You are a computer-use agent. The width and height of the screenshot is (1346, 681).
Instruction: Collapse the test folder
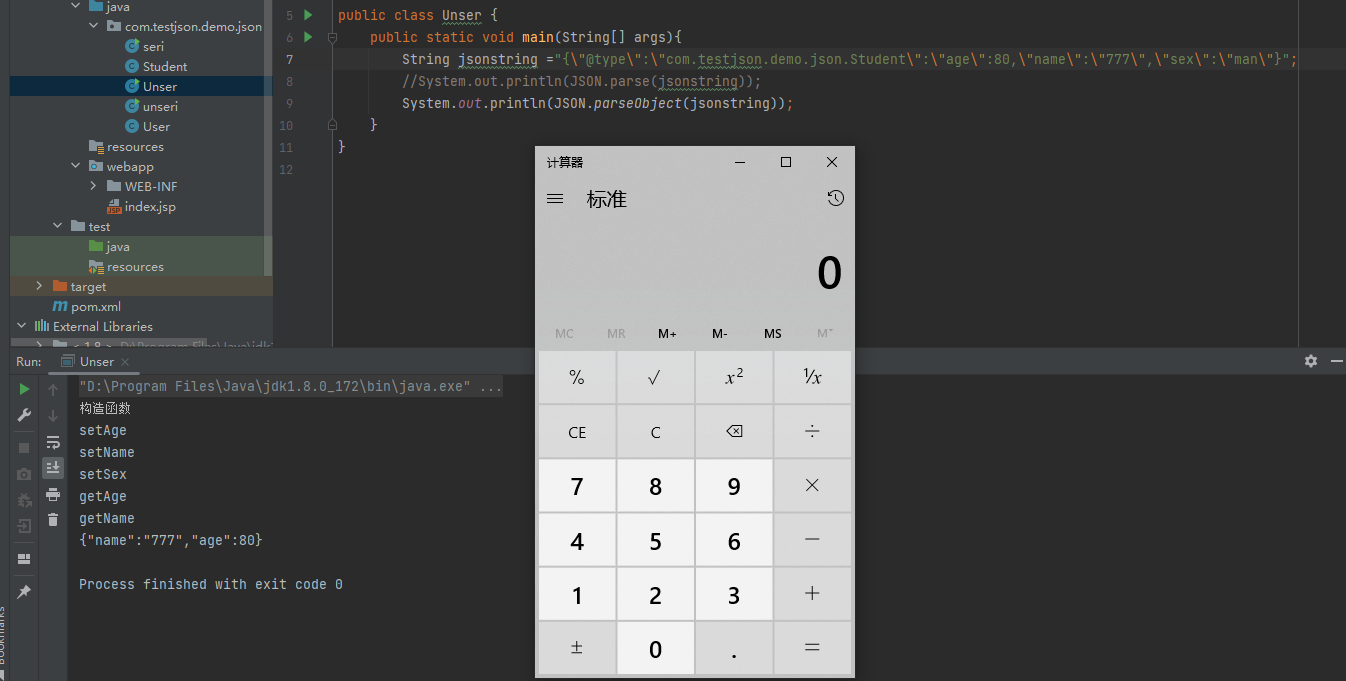(x=57, y=226)
